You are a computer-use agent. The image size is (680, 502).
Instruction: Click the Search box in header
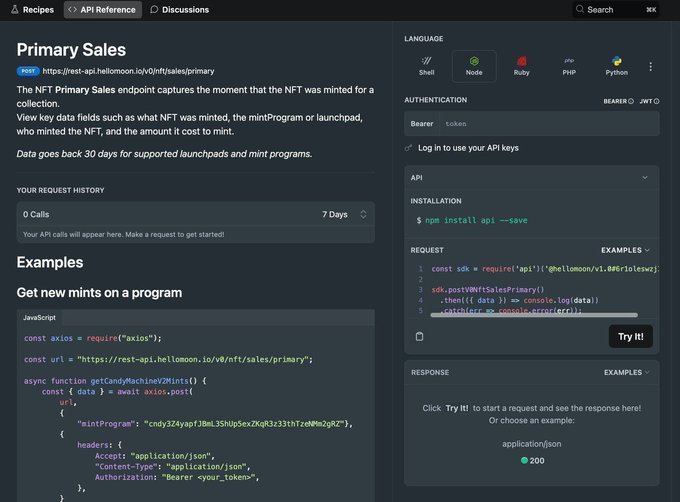616,10
